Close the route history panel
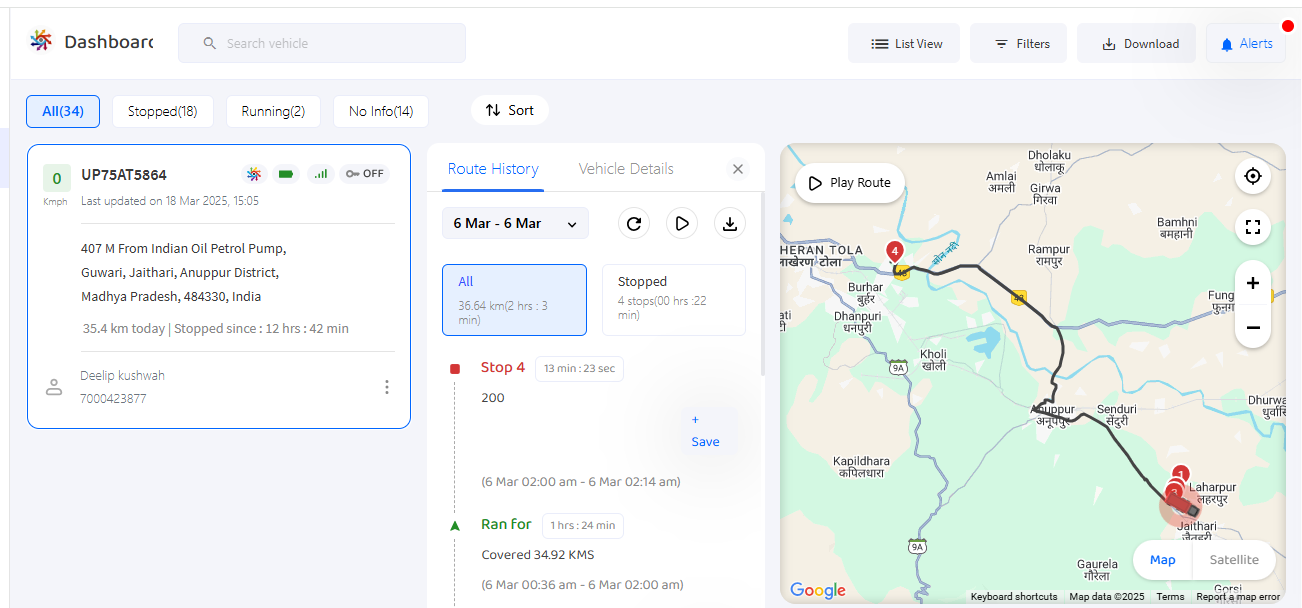1302x608 pixels. pyautogui.click(x=738, y=169)
